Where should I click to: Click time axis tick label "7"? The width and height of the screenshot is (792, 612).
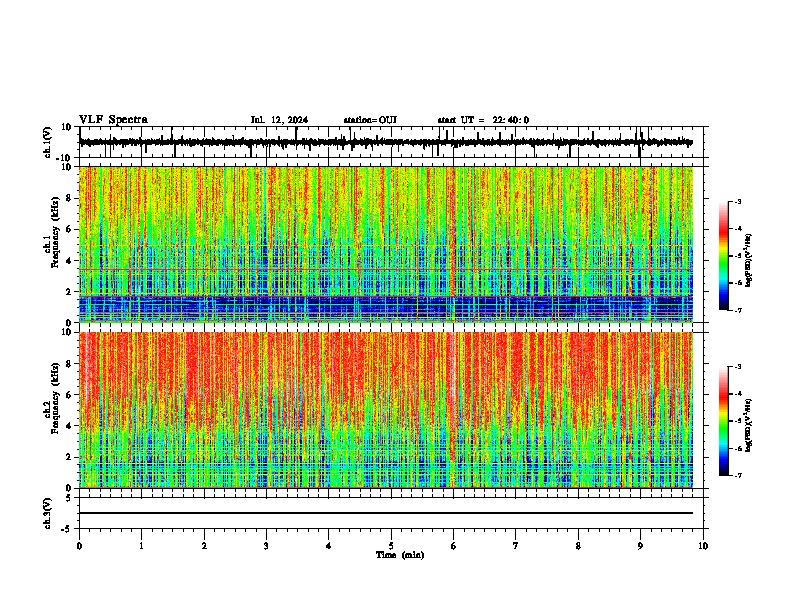click(x=516, y=546)
